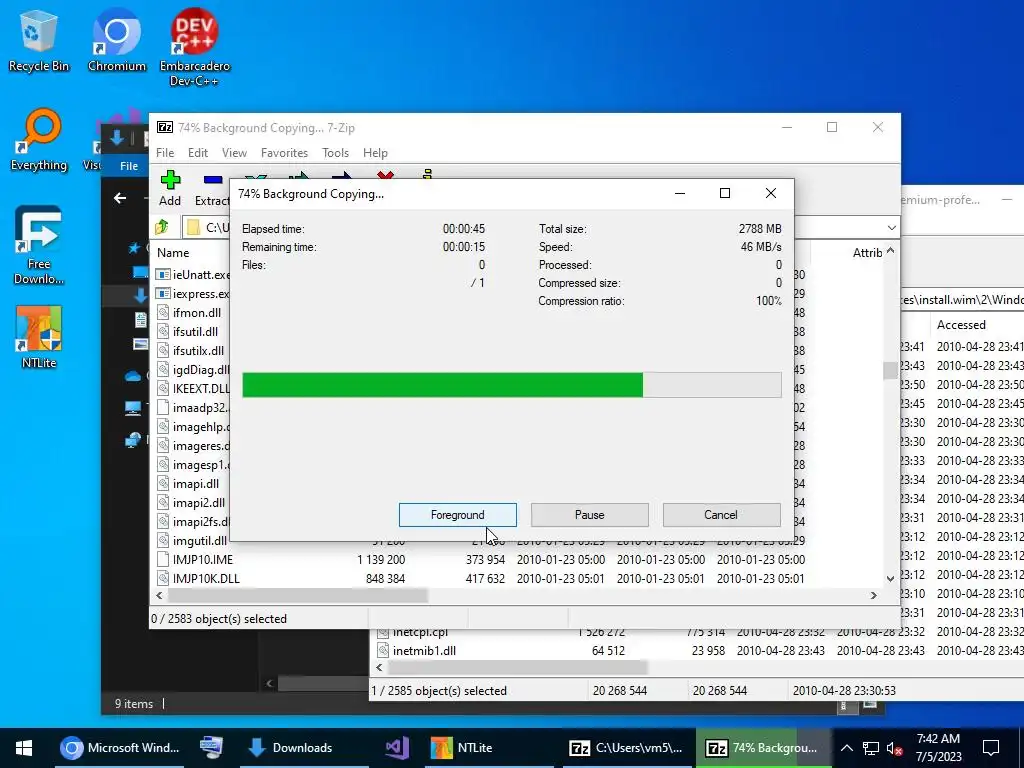Click the OneDrive cloud icon in Explorer sidebar
Viewport: 1024px width, 768px height.
pos(133,376)
